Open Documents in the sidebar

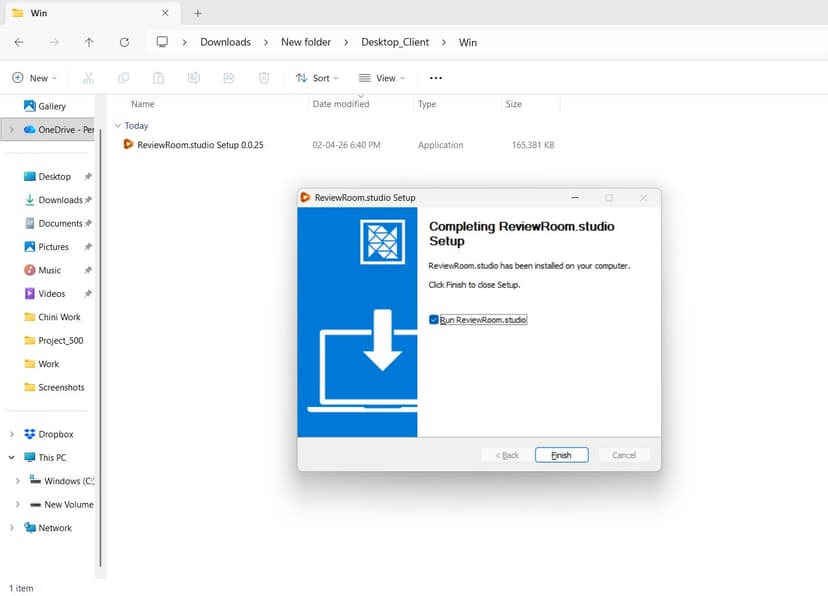click(60, 223)
